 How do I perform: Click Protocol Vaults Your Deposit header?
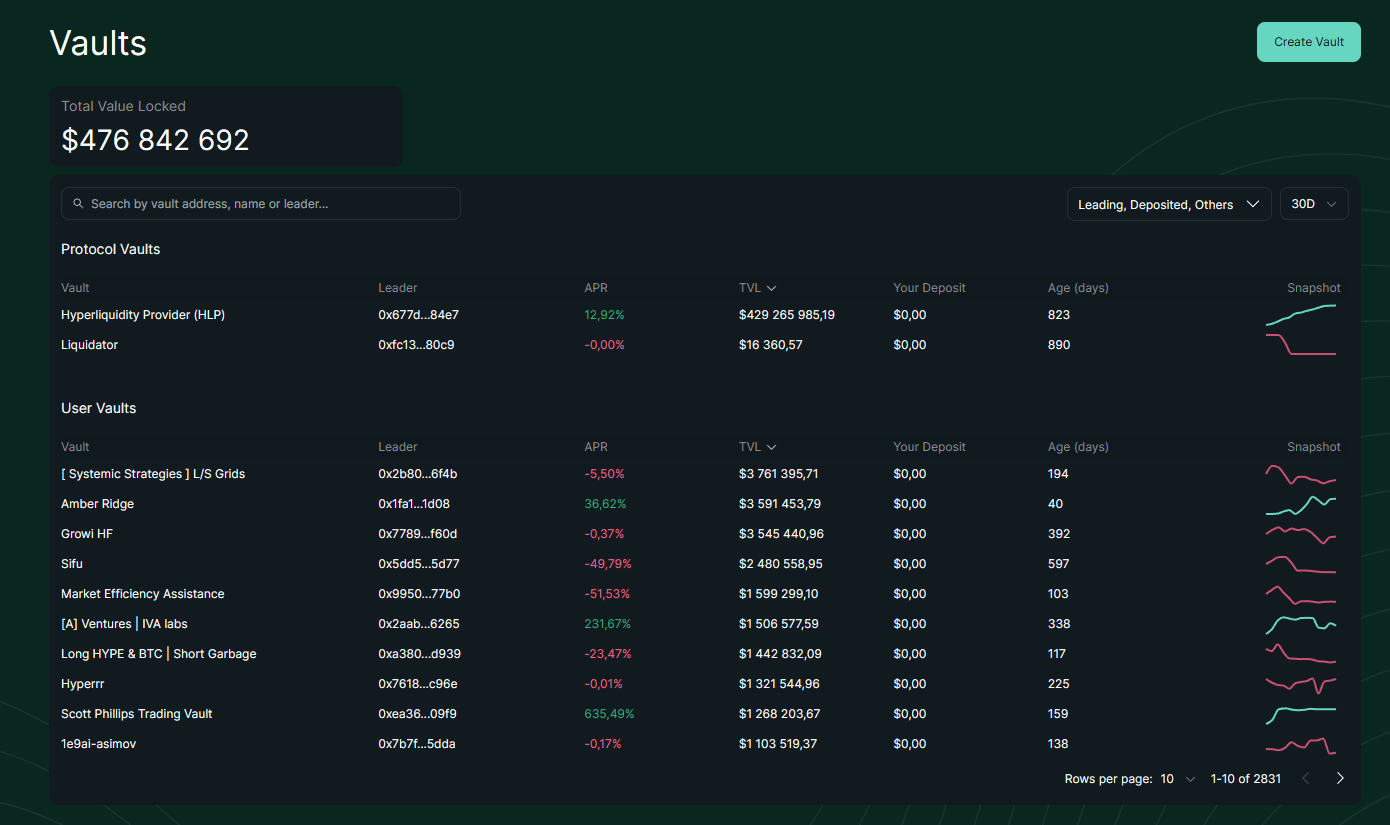pos(930,288)
